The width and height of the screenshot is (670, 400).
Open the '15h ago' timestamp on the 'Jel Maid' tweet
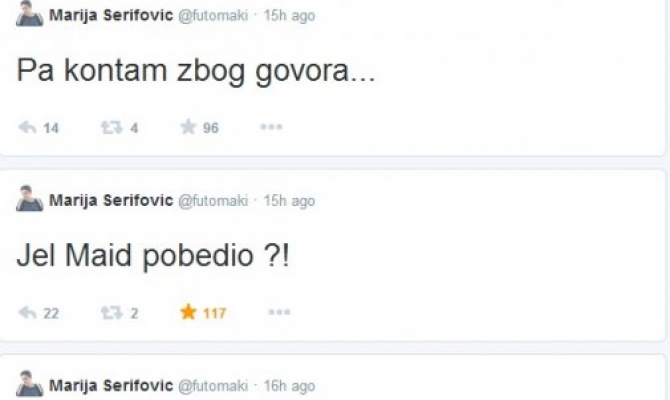click(289, 201)
